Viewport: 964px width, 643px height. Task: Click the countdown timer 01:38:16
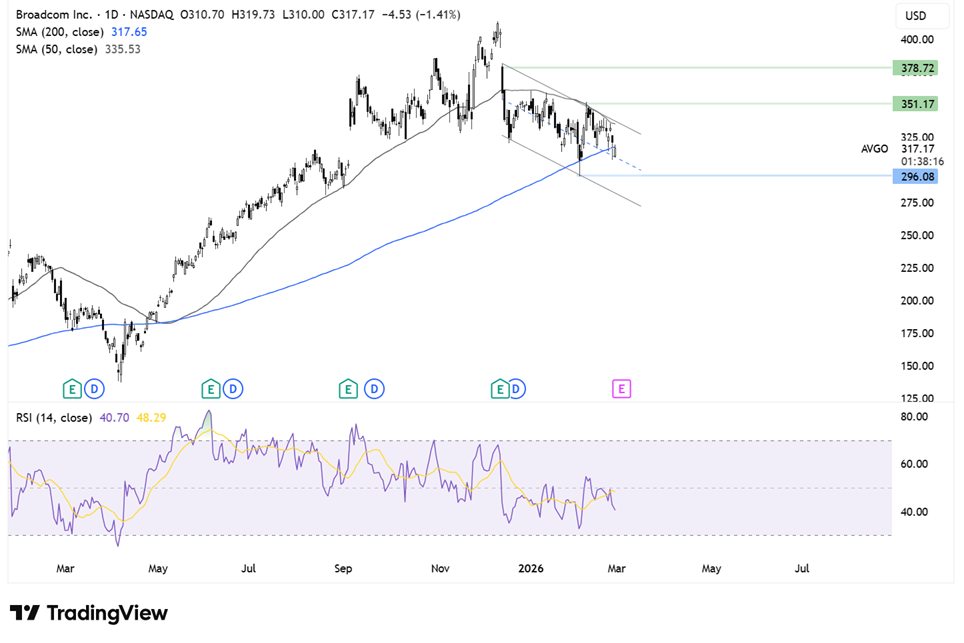coord(922,162)
